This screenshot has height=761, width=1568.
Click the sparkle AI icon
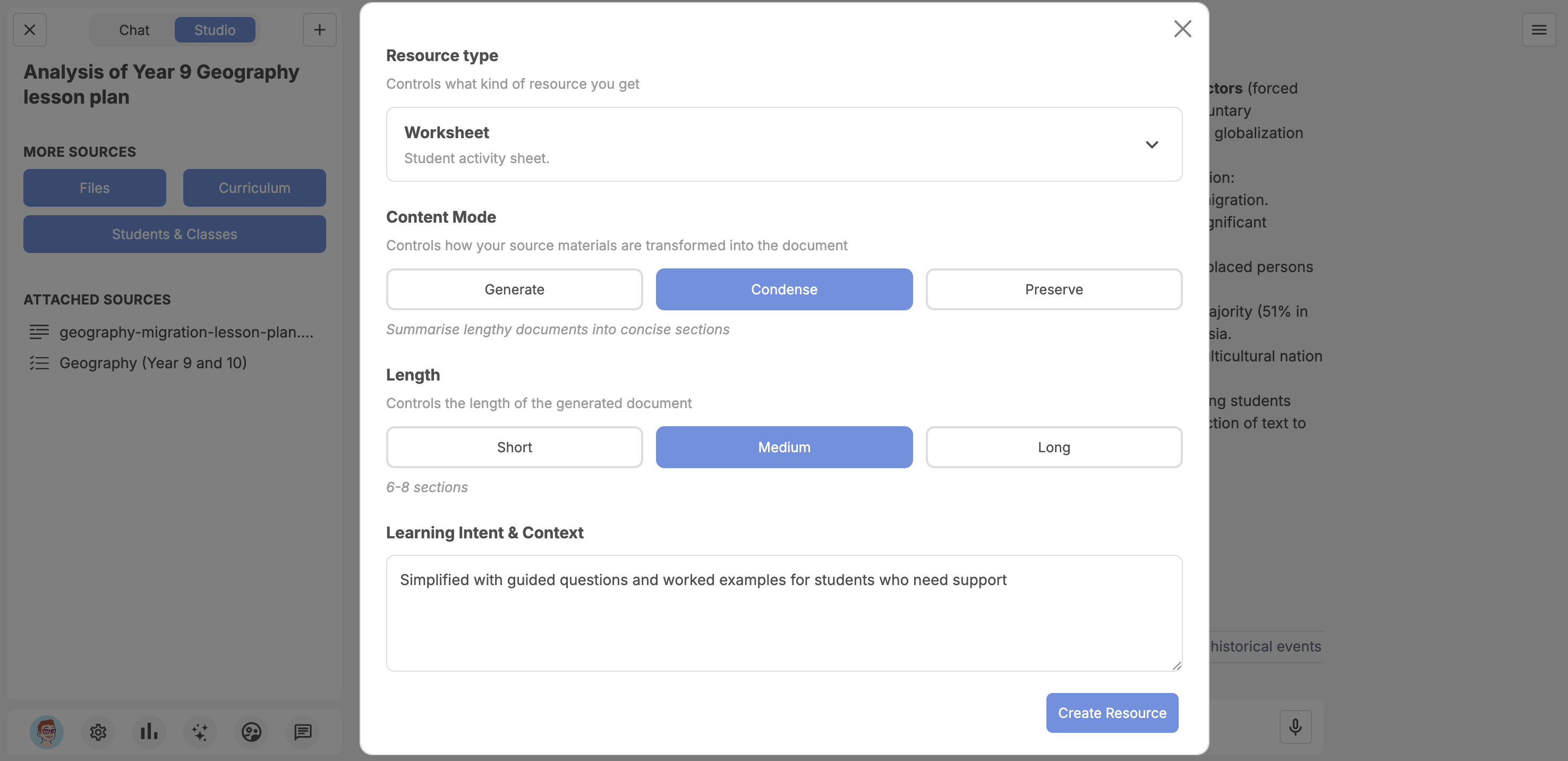point(200,732)
